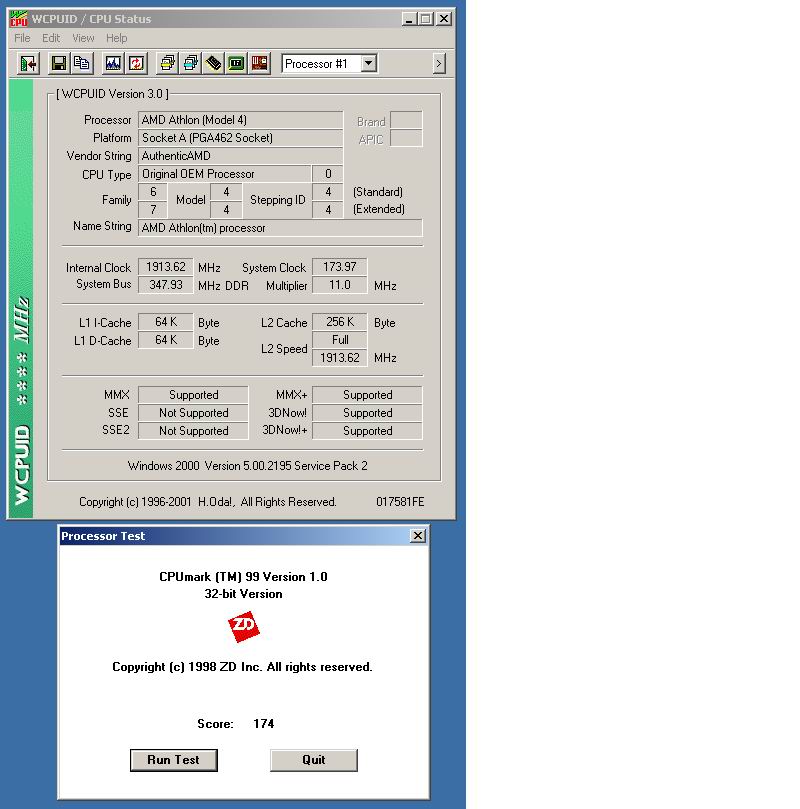Click the SSE 'Not Supported' field
The image size is (800, 809).
click(193, 413)
